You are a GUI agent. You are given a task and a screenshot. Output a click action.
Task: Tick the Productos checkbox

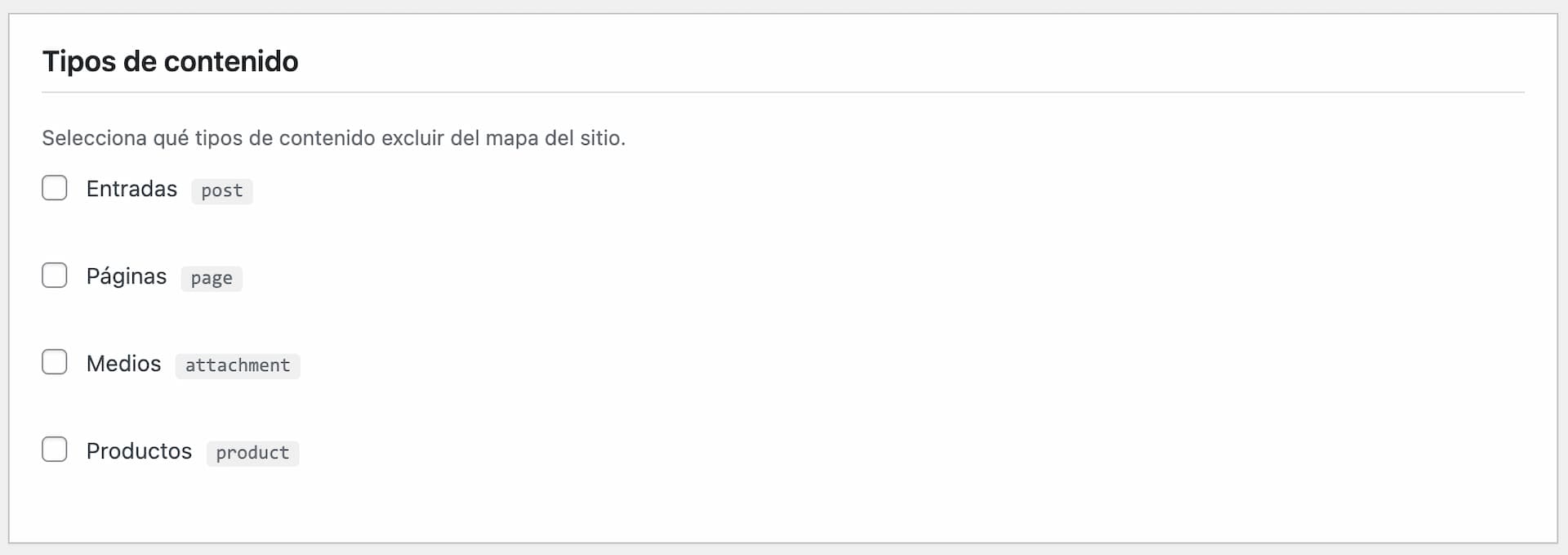[55, 450]
